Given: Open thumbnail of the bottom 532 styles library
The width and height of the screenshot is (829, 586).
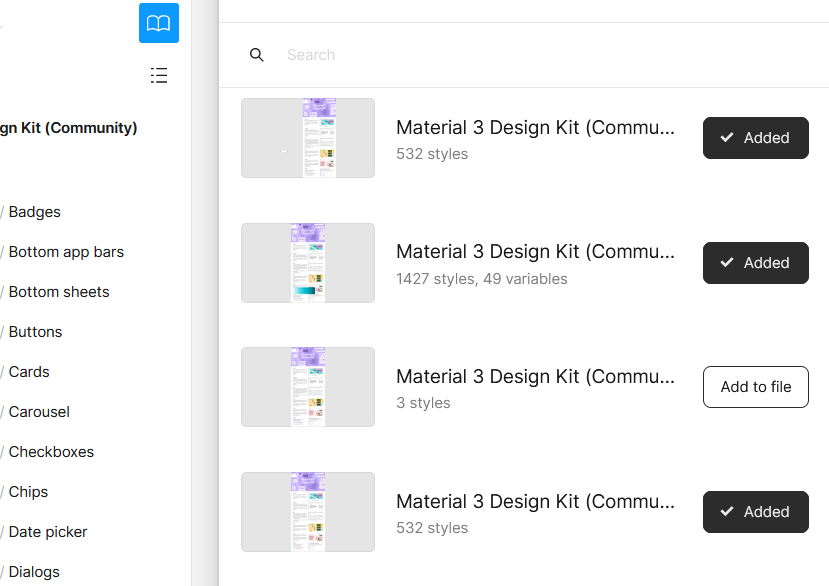Looking at the screenshot, I should 308,512.
